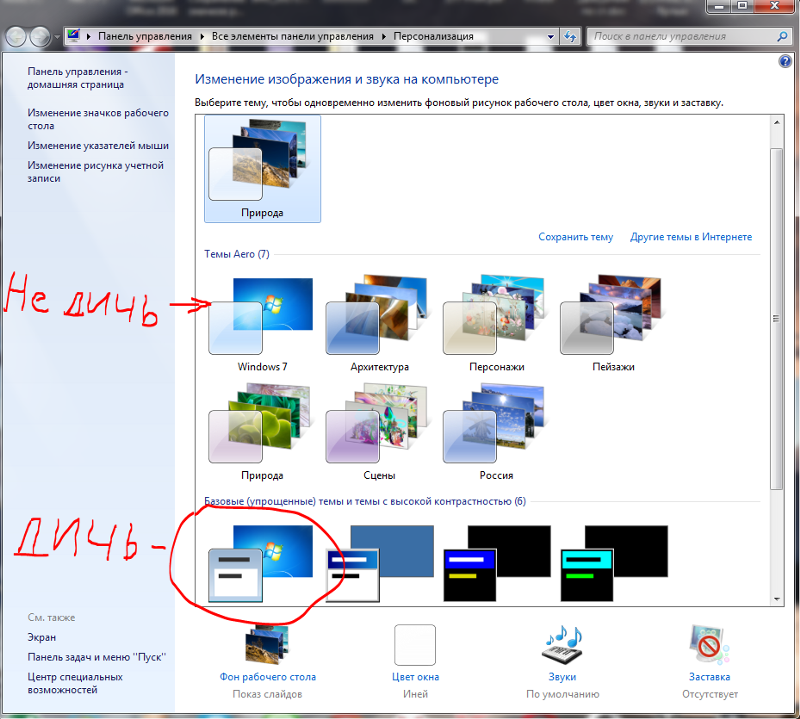Click the Control Panel icon in address bar
The image size is (800, 719).
[x=74, y=36]
